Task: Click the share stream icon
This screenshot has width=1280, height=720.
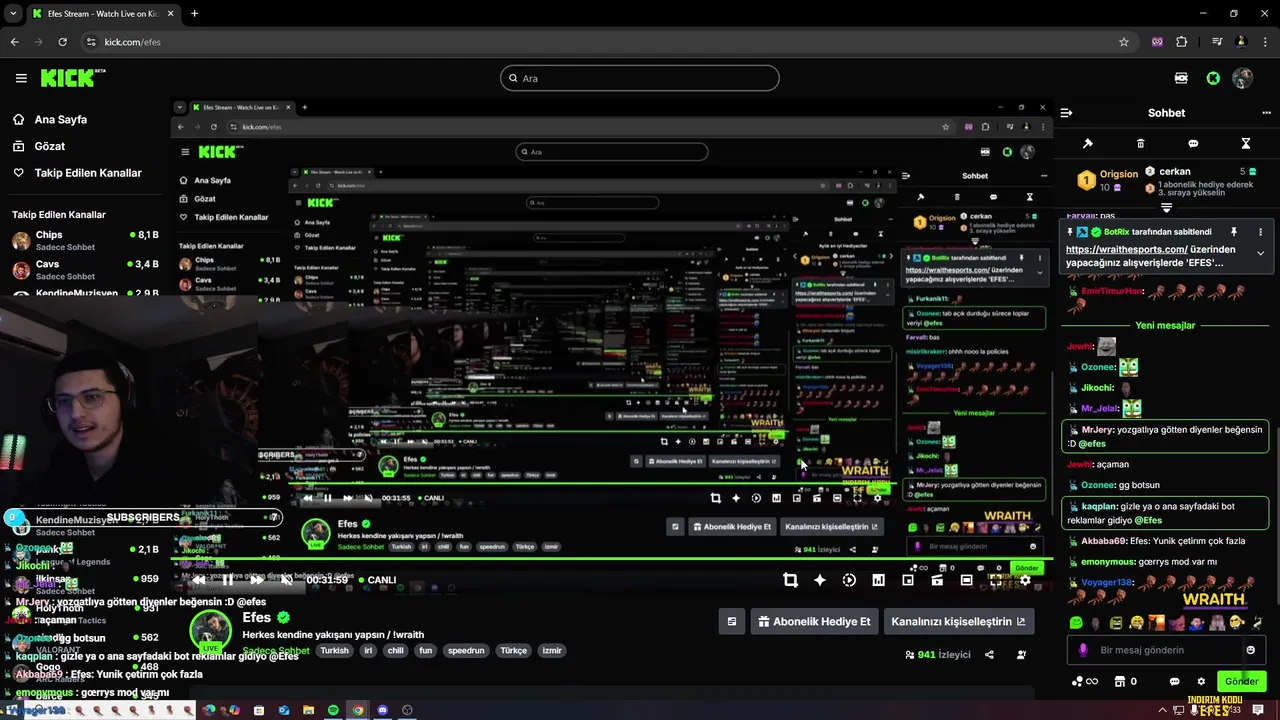Action: coord(989,655)
